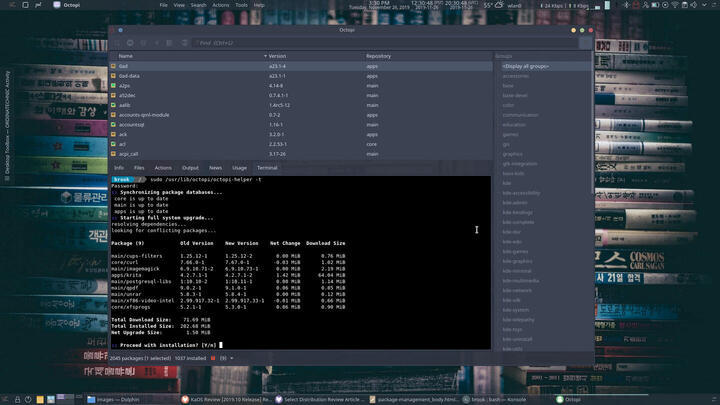Open the Actions menu in top bar
720x405 pixels.
tap(220, 5)
